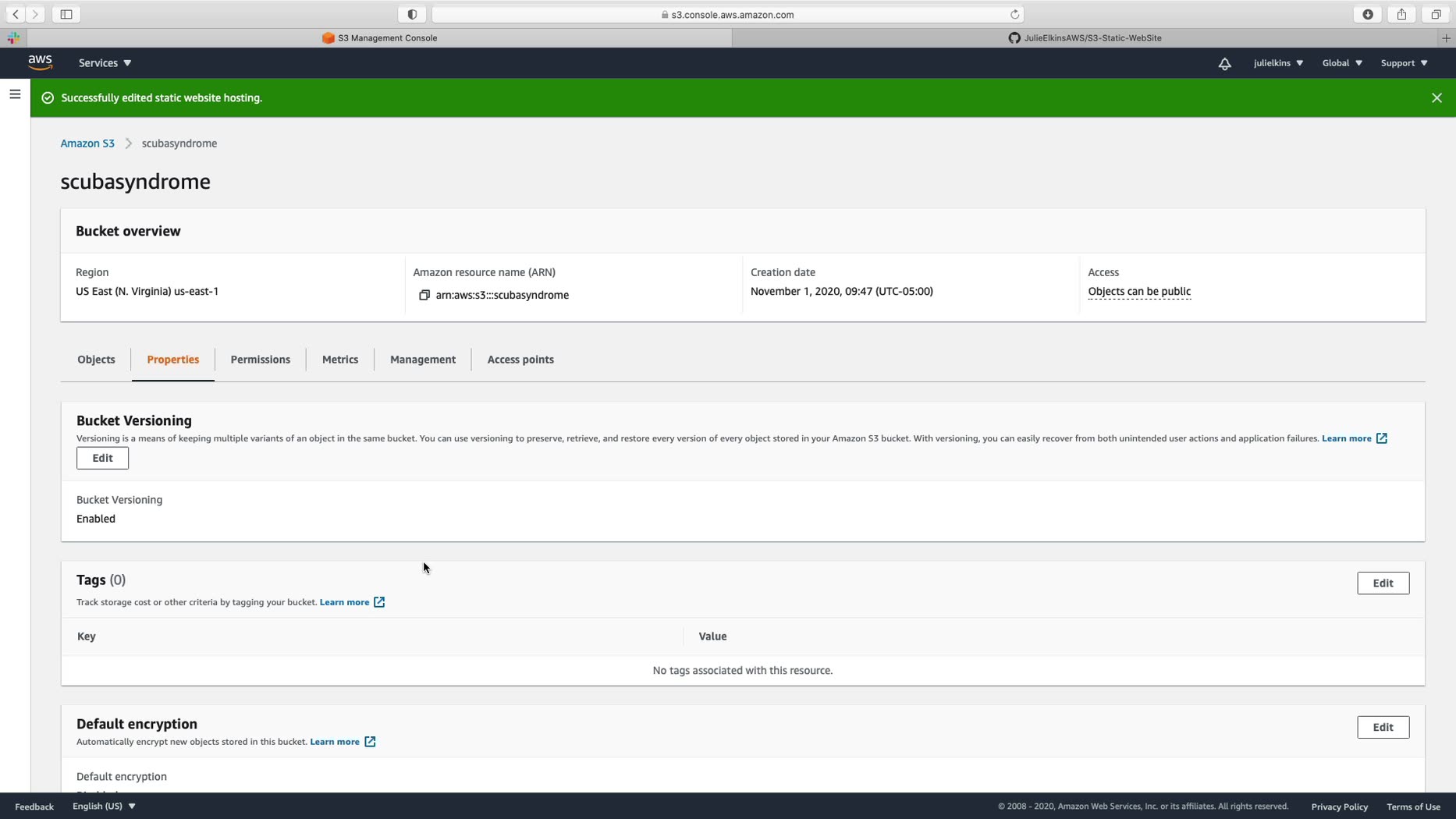Show Safari downloads
This screenshot has height=819, width=1456.
pos(1368,14)
